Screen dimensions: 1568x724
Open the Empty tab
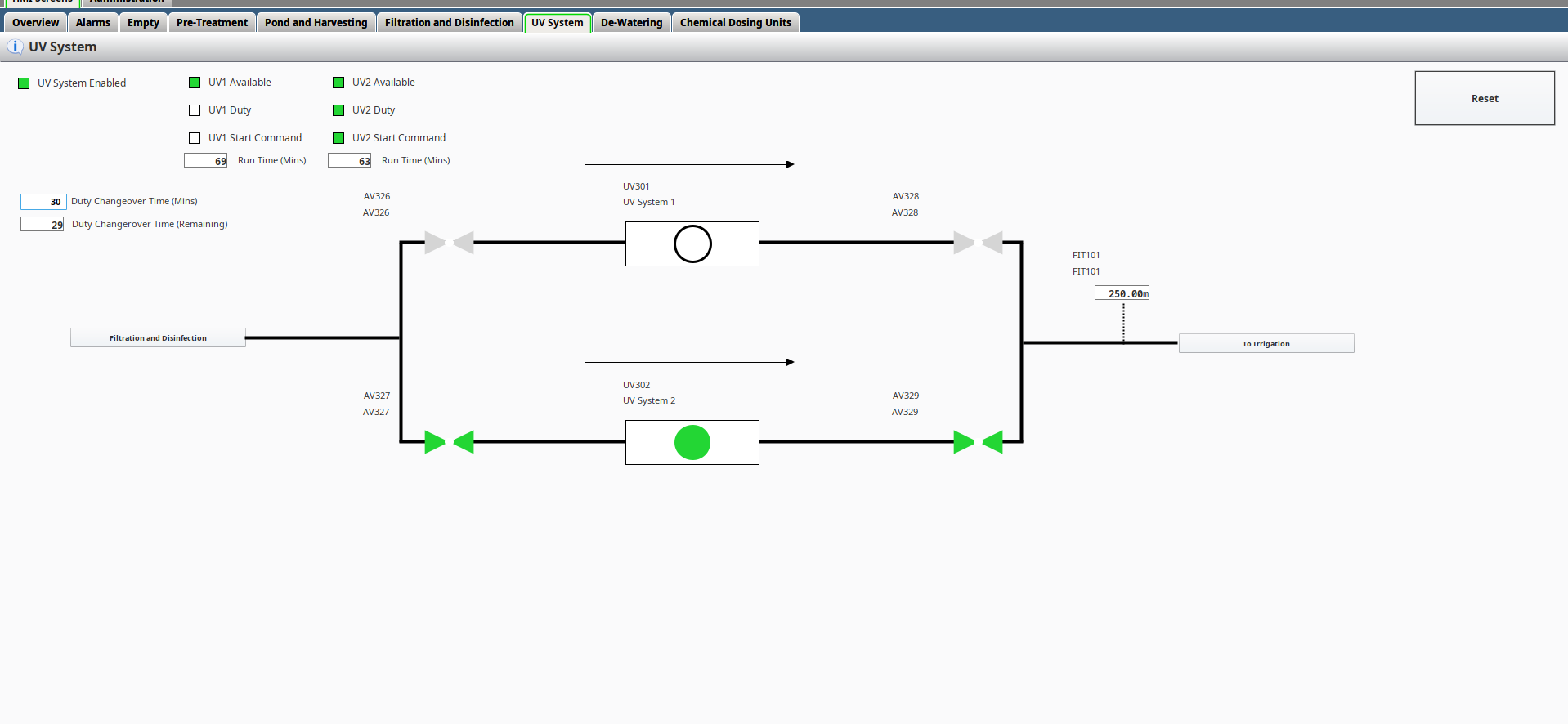[x=143, y=22]
